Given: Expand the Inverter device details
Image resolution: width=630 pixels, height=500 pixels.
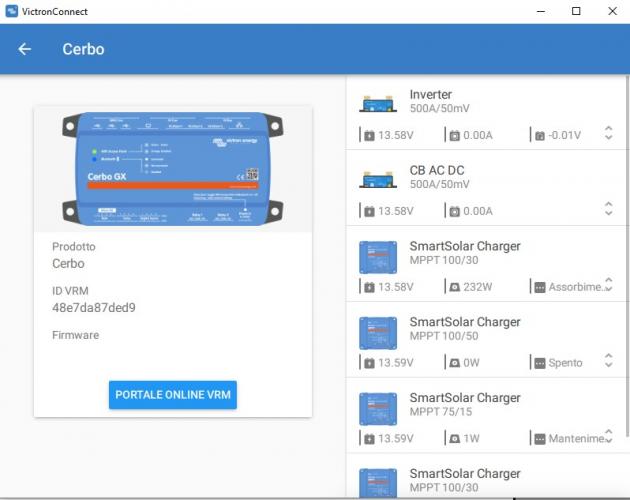Looking at the screenshot, I should point(608,133).
